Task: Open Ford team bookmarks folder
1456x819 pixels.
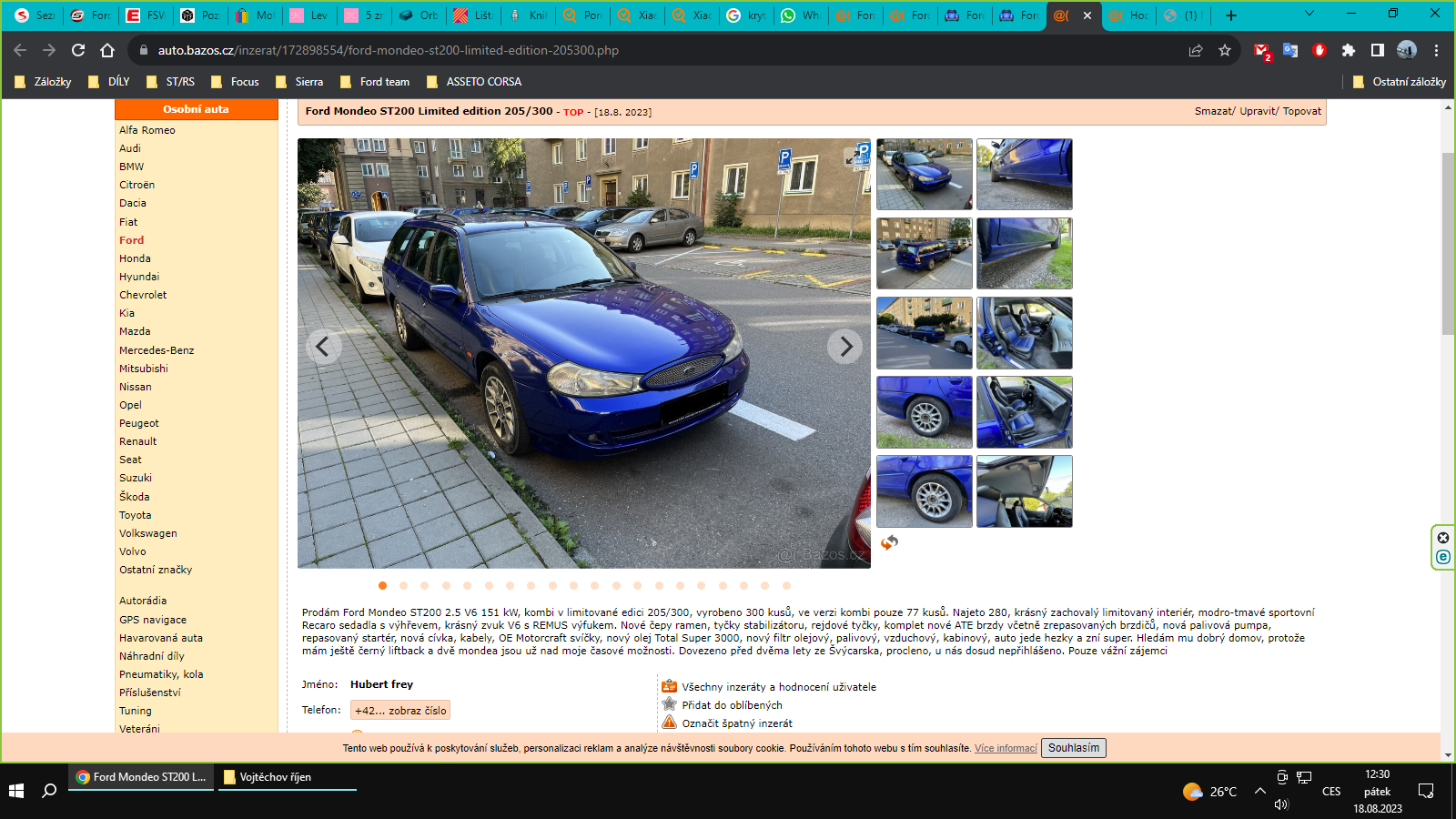Action: point(375,81)
